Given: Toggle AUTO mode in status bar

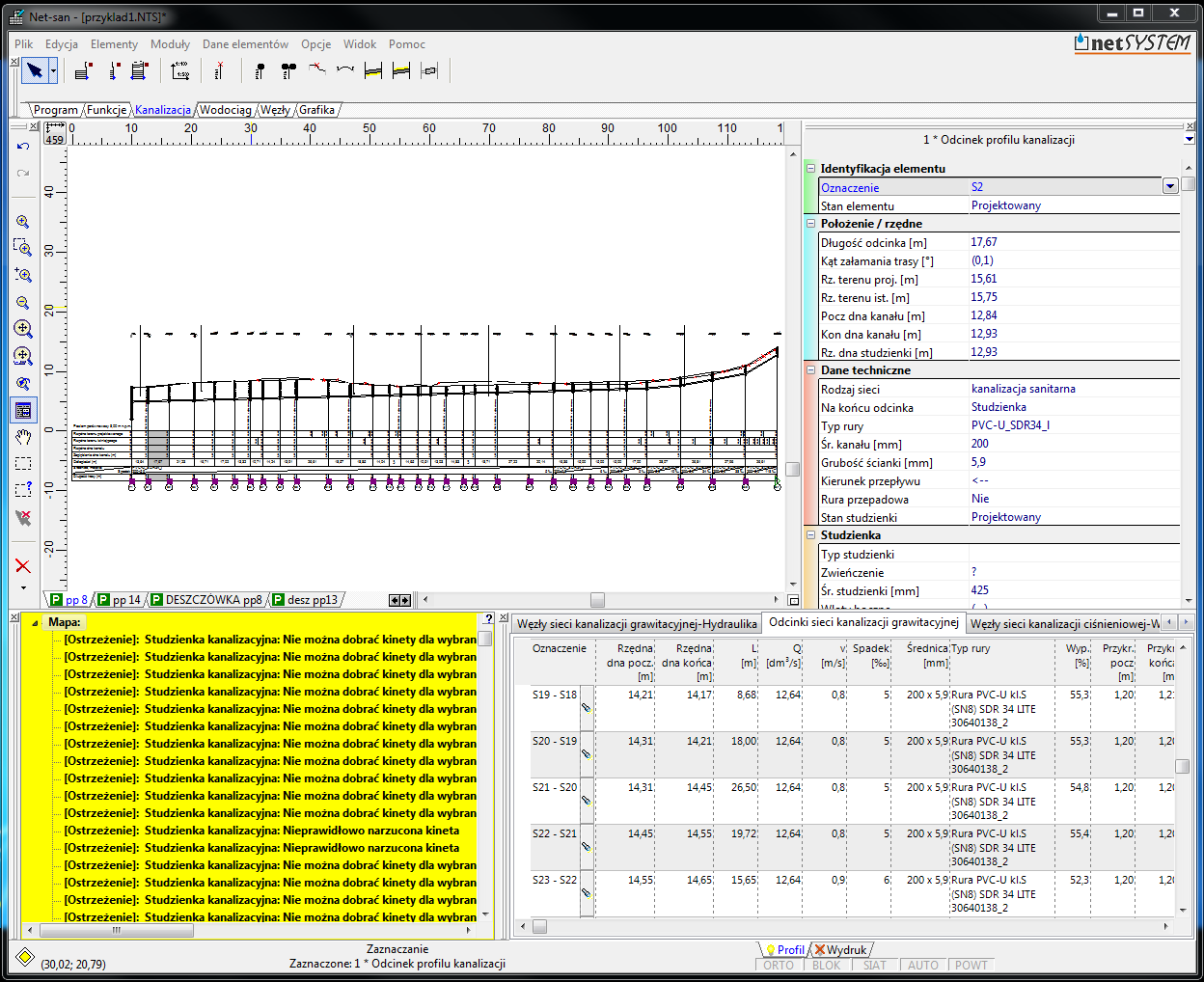Looking at the screenshot, I should pyautogui.click(x=923, y=965).
